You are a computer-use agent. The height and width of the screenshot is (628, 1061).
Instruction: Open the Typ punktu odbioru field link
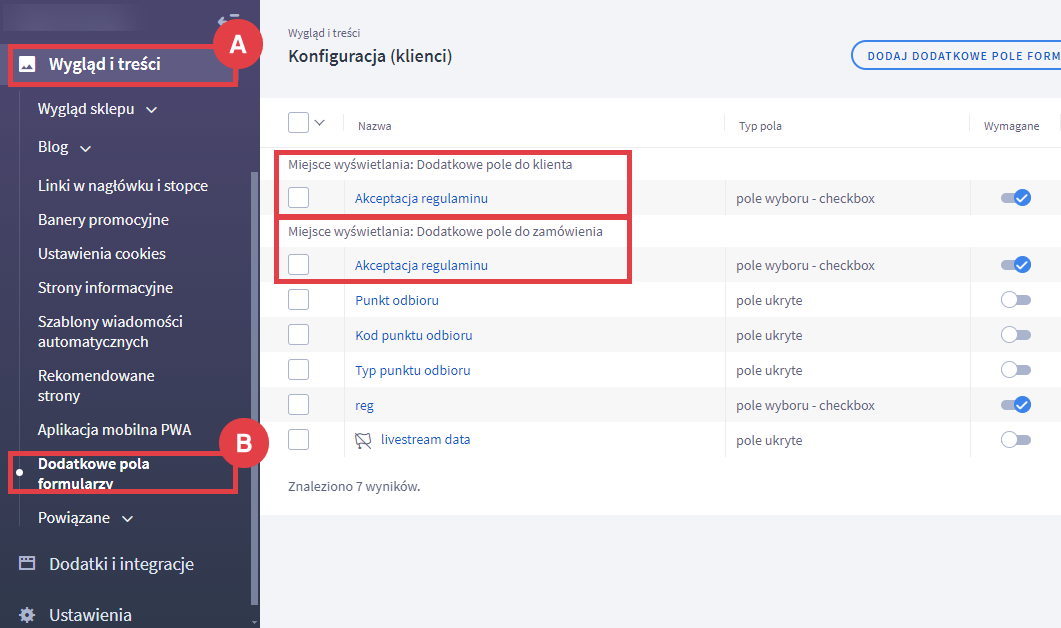[412, 370]
